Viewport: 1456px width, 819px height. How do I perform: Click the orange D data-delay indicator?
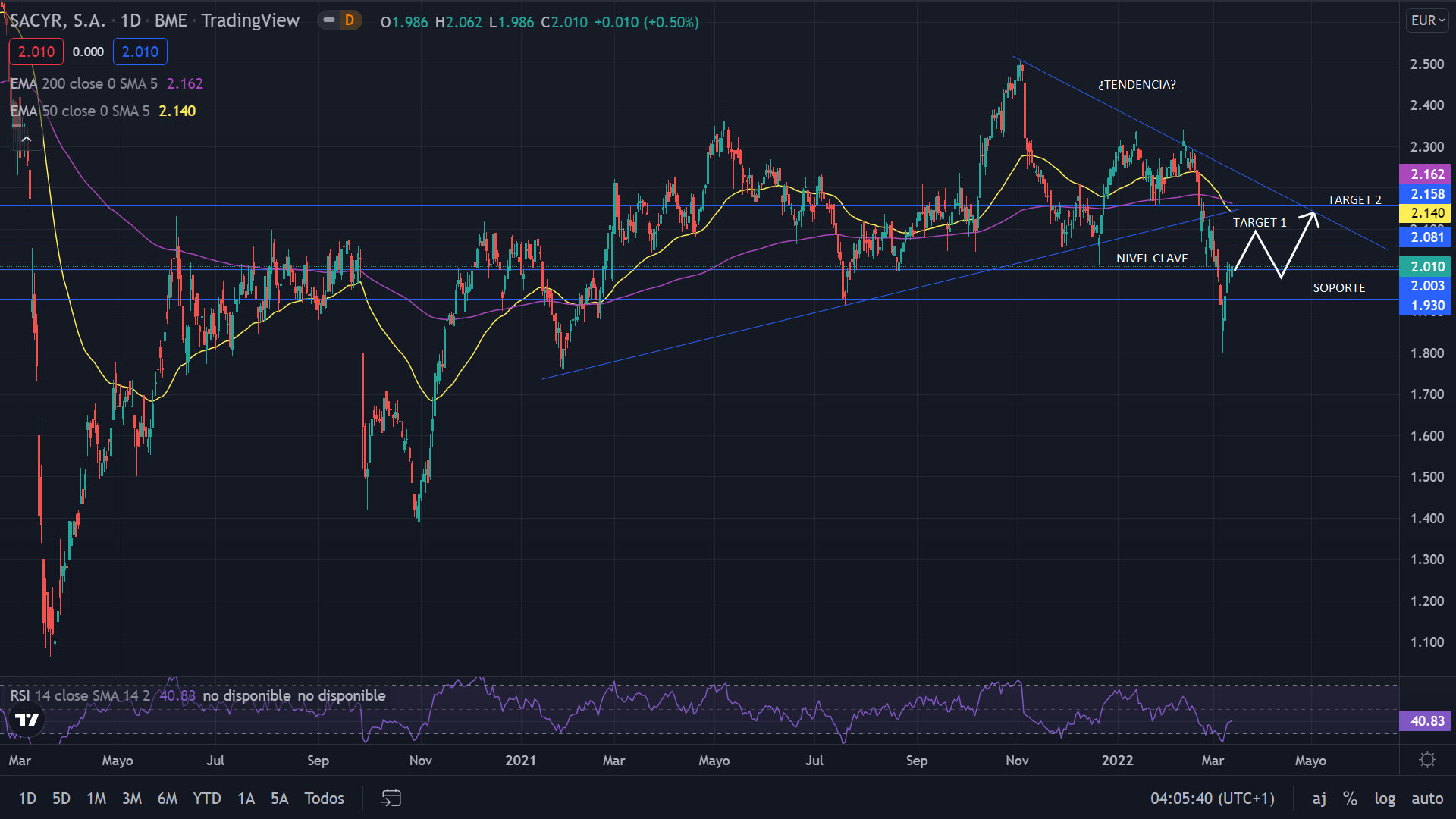[349, 20]
